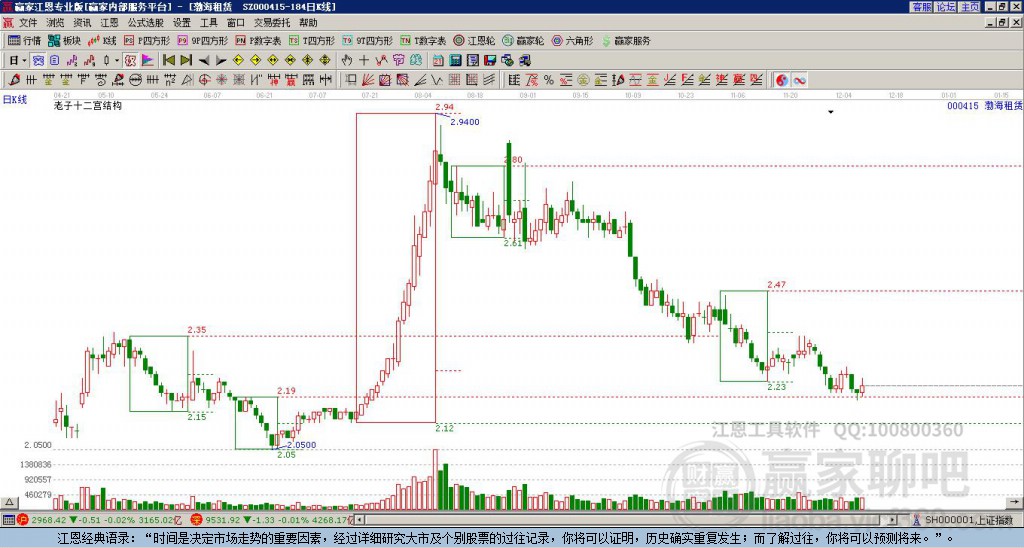Viewport: 1024px width, 548px height.
Task: Open the 行情 quotes view
Action: pyautogui.click(x=25, y=40)
